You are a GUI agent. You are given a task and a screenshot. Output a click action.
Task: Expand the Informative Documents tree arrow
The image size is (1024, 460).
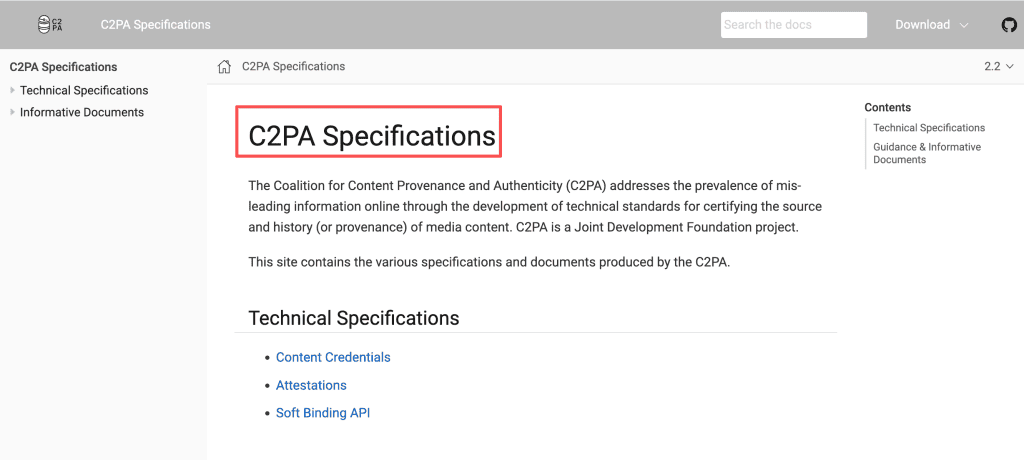(x=12, y=112)
